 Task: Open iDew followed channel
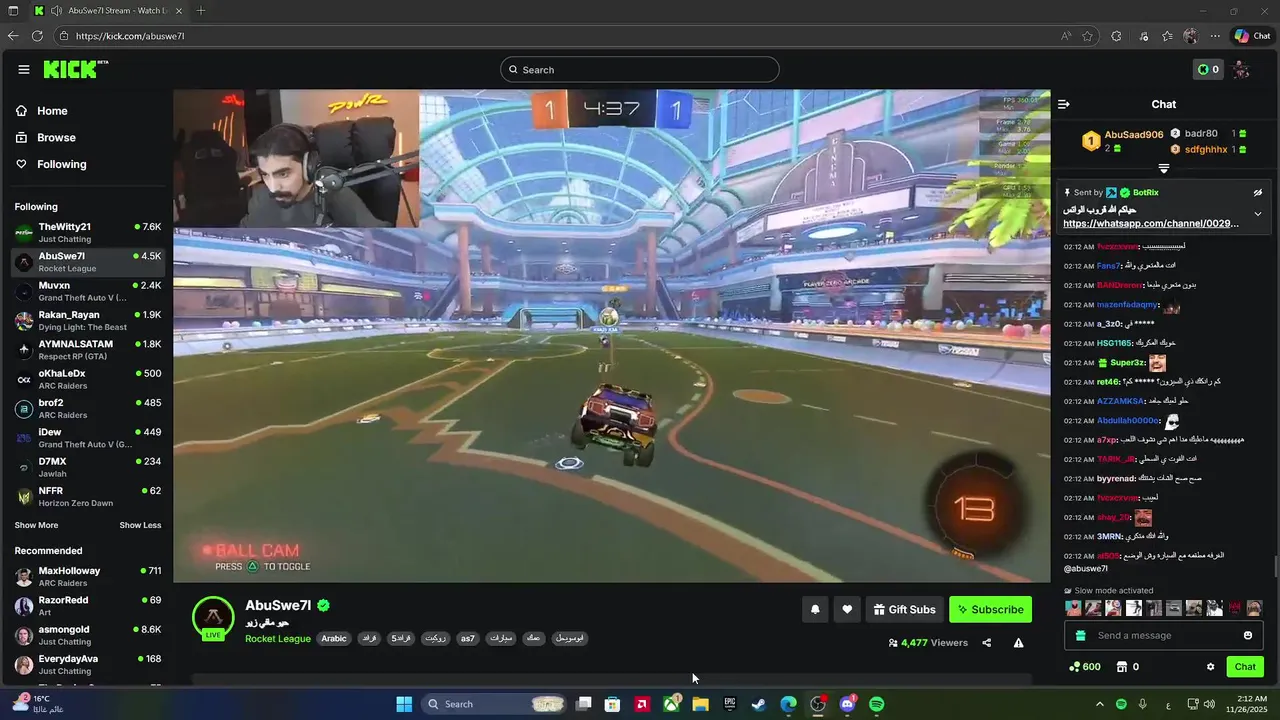[x=88, y=438]
